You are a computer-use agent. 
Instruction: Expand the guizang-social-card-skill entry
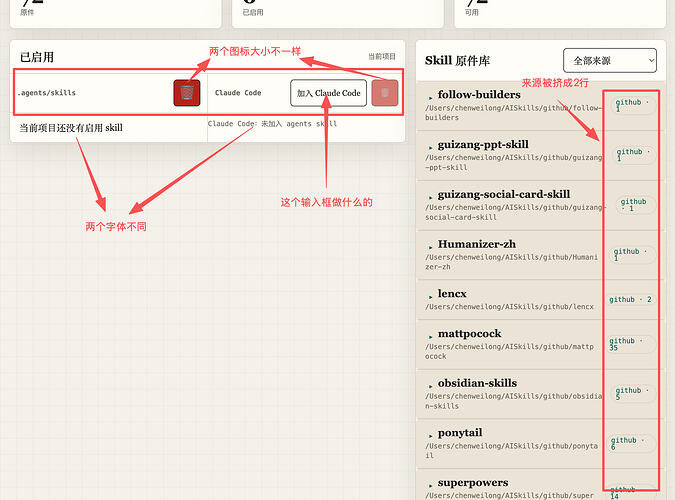coord(430,198)
